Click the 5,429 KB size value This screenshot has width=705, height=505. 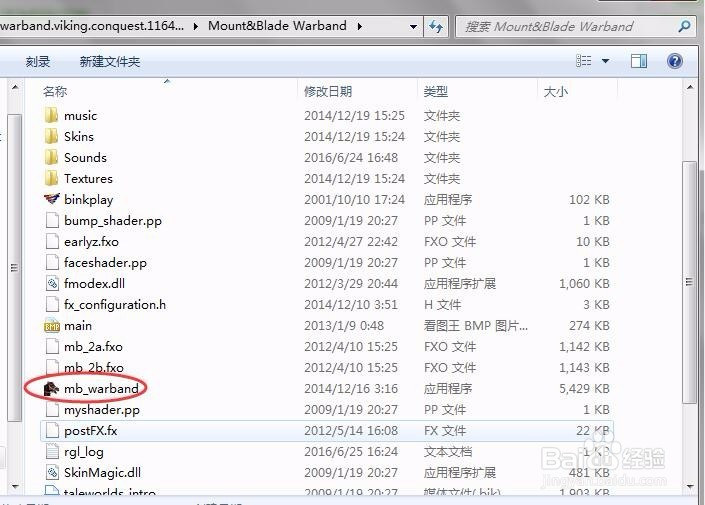click(x=584, y=389)
